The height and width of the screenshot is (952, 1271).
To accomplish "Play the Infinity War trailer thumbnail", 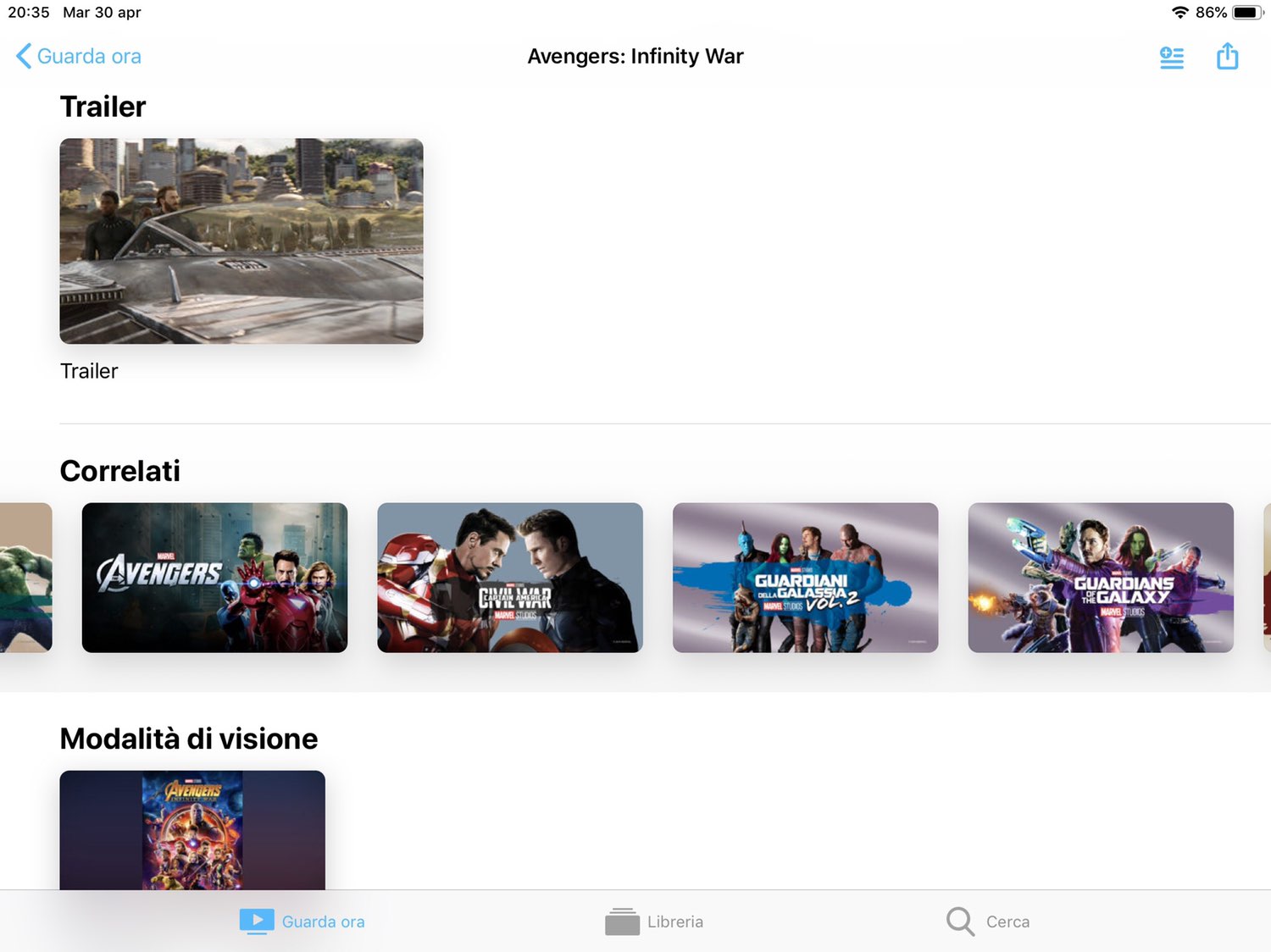I will [241, 241].
